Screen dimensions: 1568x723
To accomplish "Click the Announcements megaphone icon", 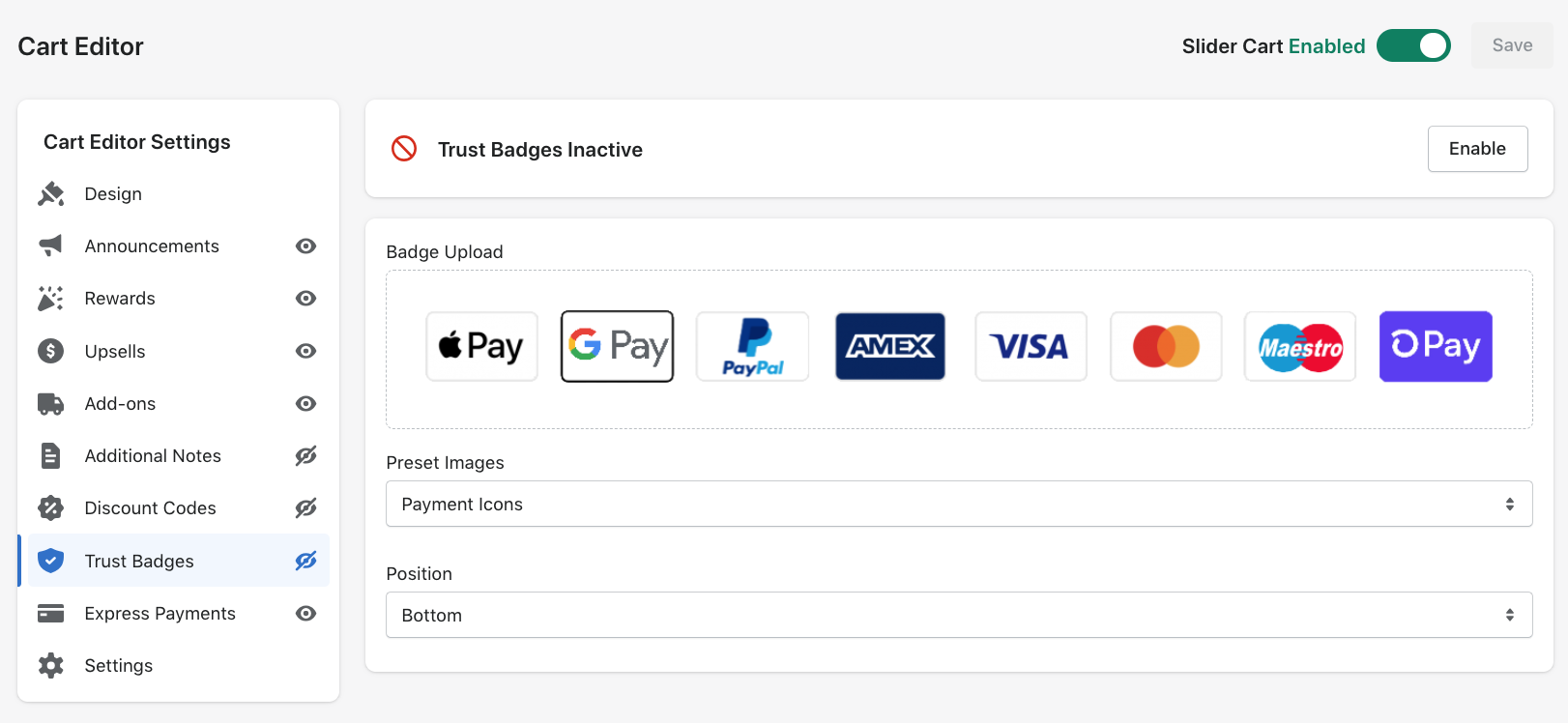I will [x=51, y=246].
